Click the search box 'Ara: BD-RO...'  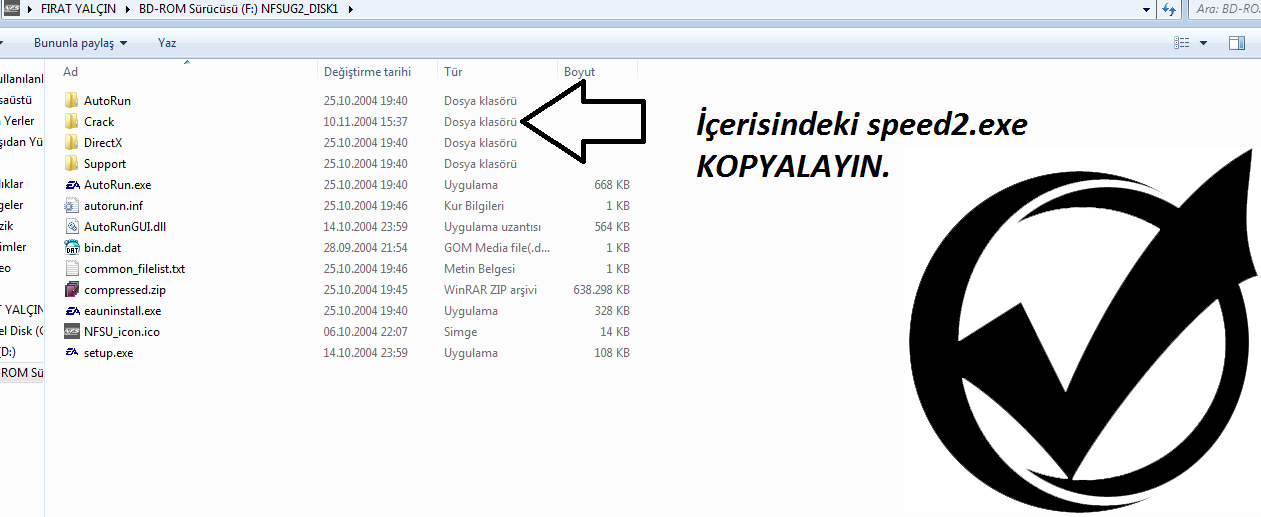click(1224, 9)
